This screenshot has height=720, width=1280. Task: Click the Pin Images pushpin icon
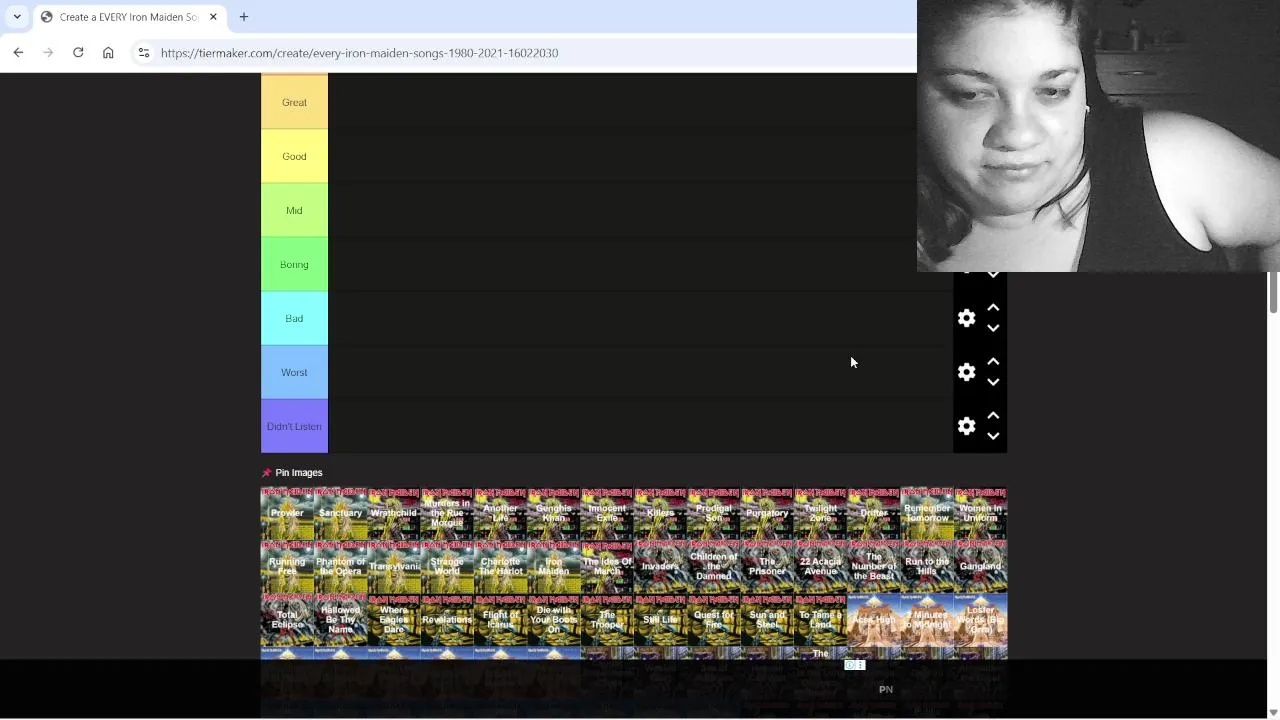pyautogui.click(x=266, y=473)
